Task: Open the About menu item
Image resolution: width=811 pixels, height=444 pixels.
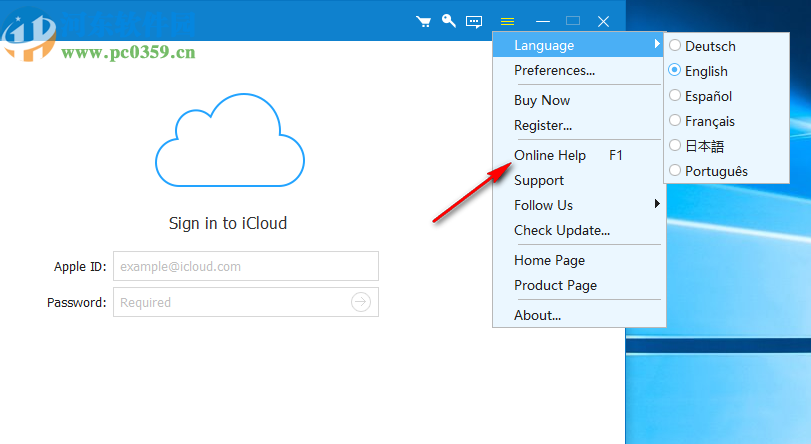Action: 537,315
